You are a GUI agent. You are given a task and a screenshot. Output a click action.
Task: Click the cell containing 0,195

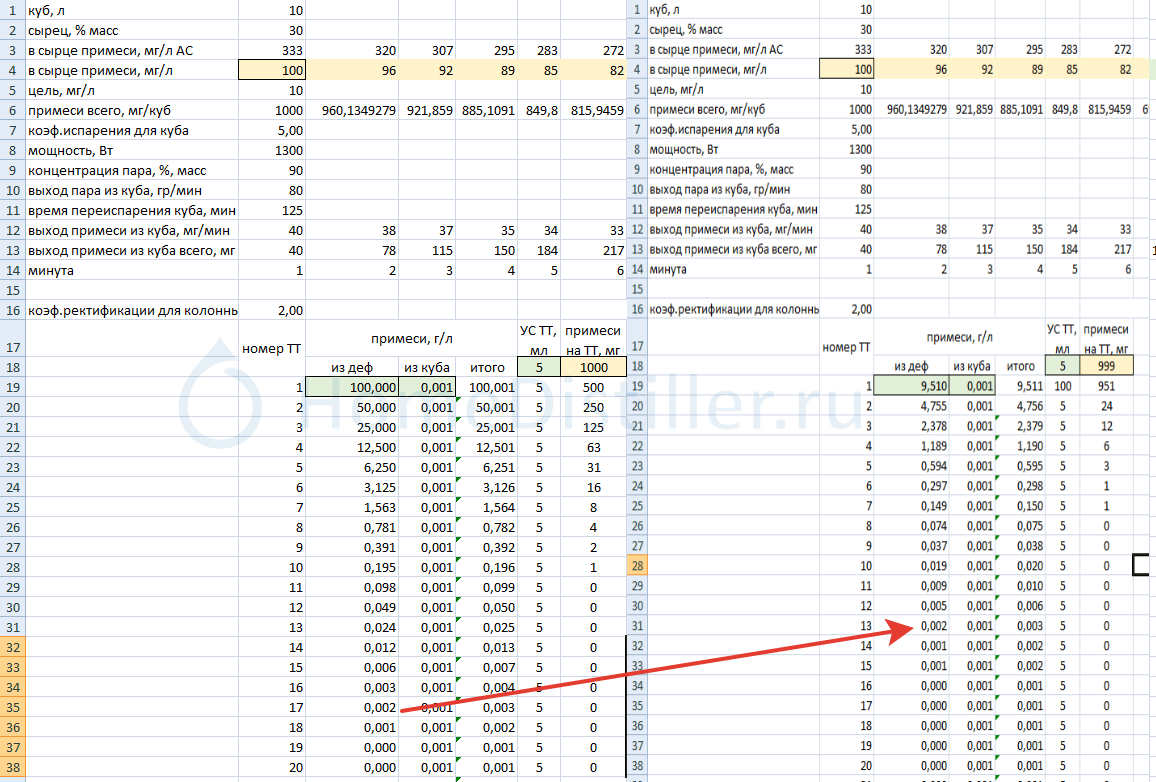[x=352, y=567]
